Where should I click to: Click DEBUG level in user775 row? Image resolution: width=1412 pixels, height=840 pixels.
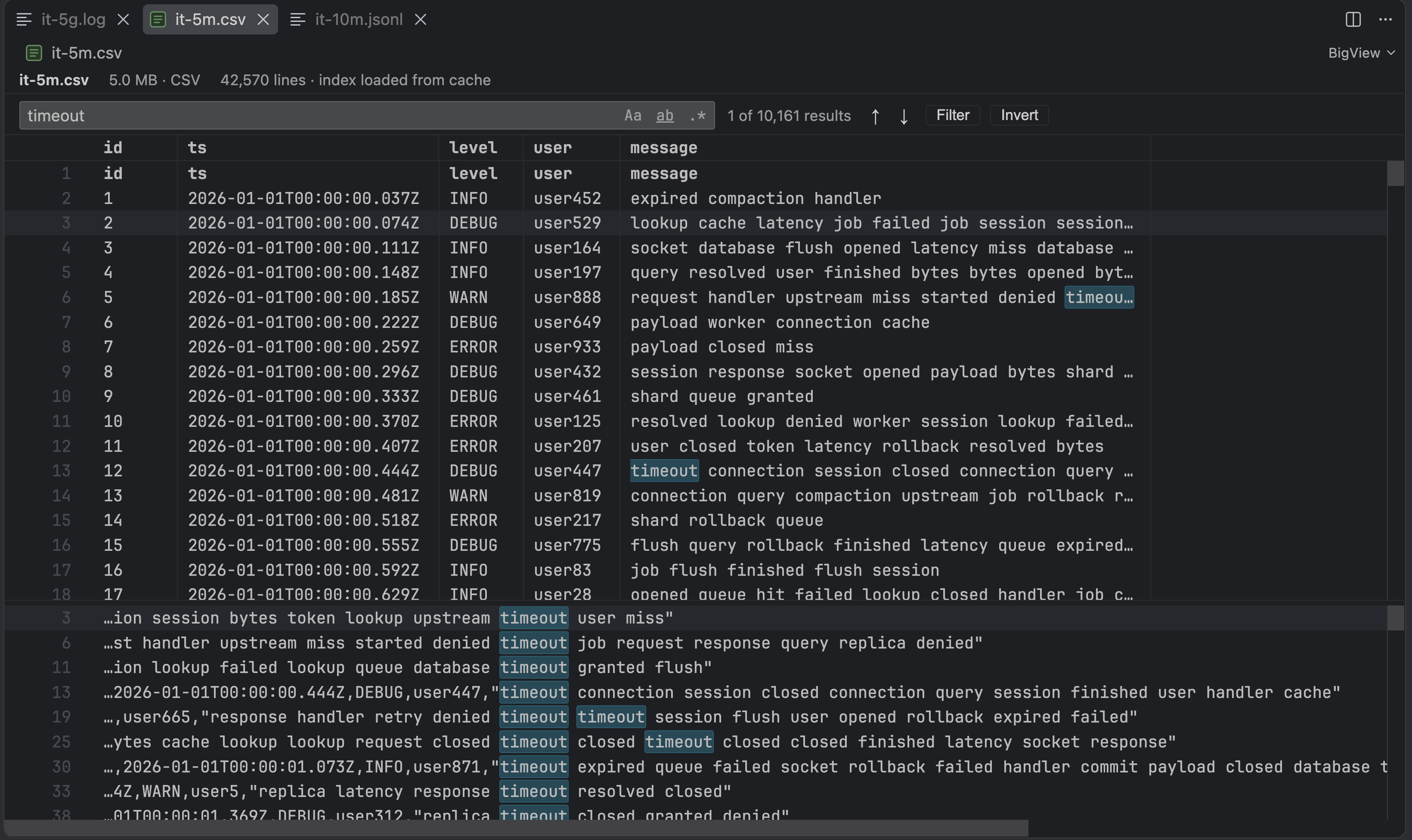pyautogui.click(x=473, y=546)
